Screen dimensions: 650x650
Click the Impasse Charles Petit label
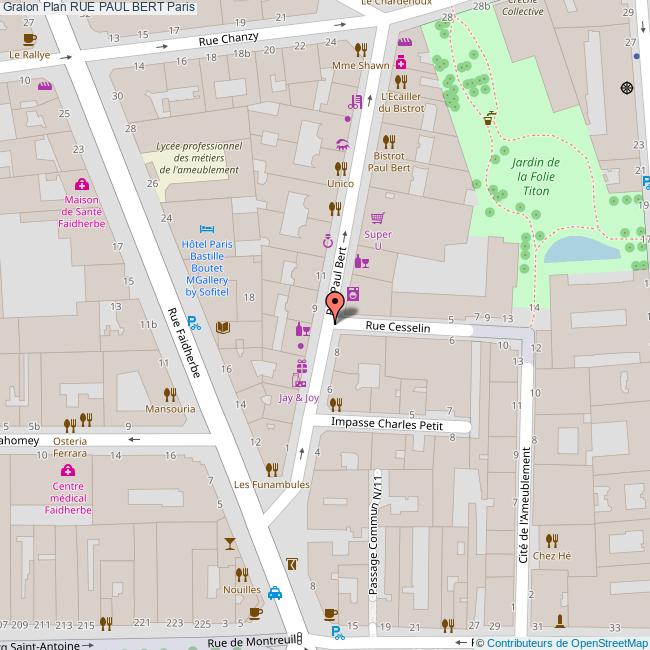(x=387, y=424)
